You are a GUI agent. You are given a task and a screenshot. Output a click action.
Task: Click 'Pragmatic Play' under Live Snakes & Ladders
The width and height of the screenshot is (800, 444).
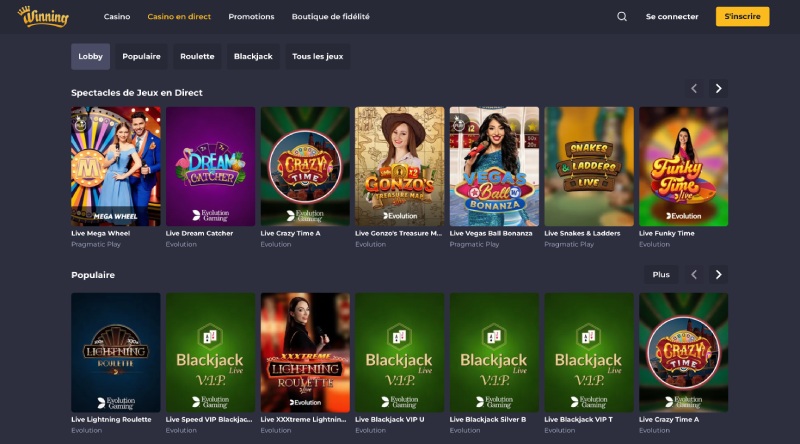(x=569, y=244)
